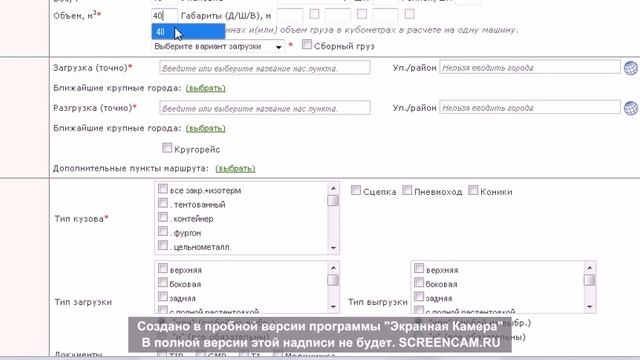
Task: Check 'тентованный' body type
Action: [163, 203]
